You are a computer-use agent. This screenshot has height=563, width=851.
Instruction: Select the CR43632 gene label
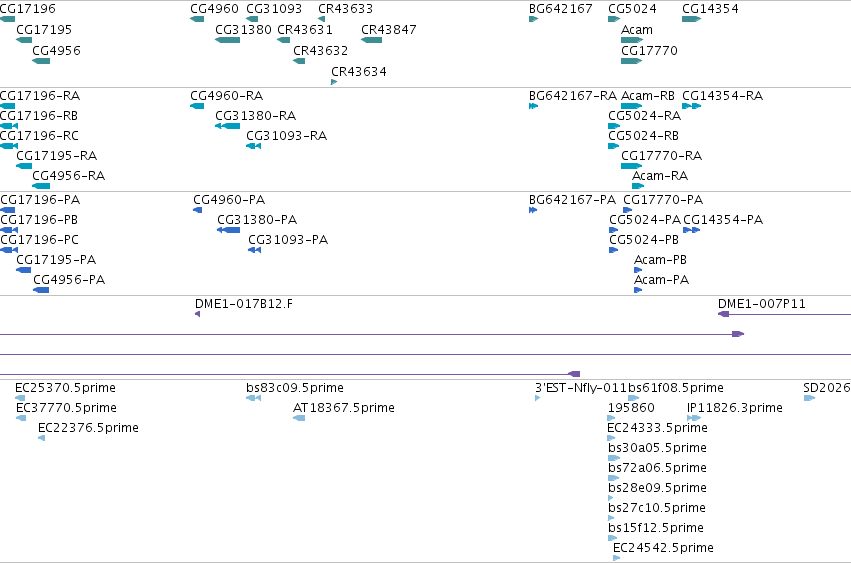pos(321,50)
